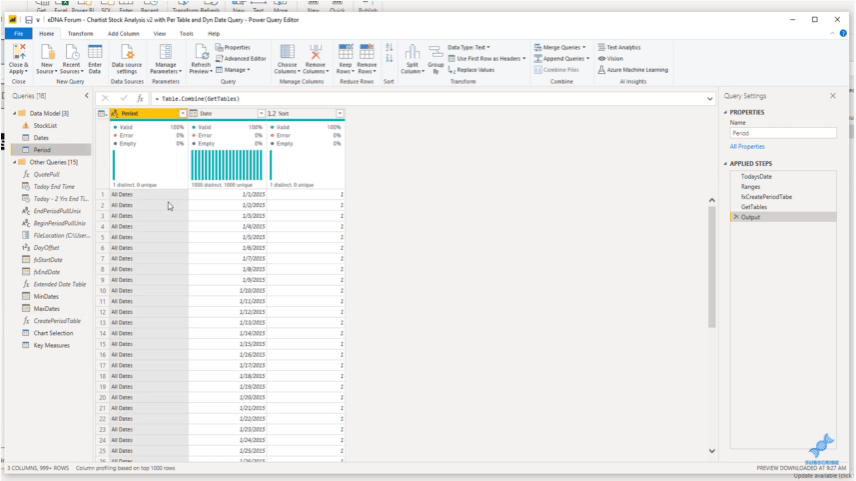Image resolution: width=856 pixels, height=481 pixels.
Task: Open the Advanced Editor
Action: coord(241,58)
